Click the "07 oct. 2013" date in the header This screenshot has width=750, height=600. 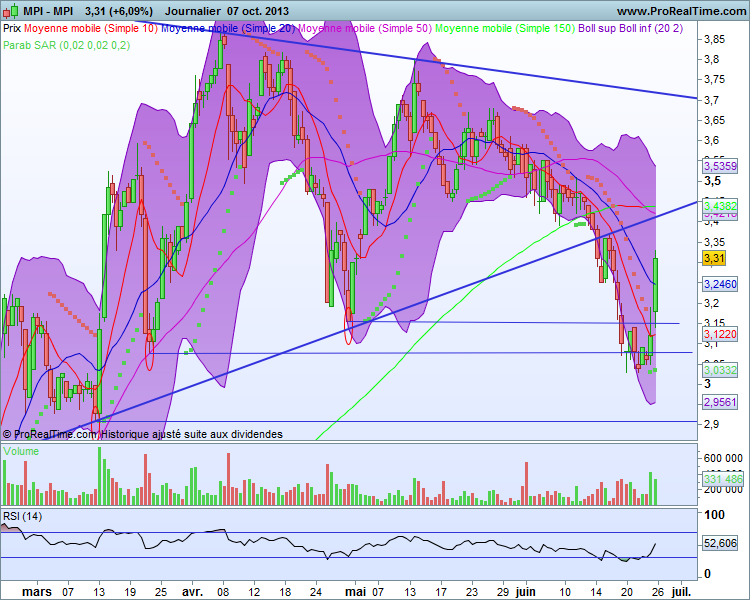tap(258, 11)
